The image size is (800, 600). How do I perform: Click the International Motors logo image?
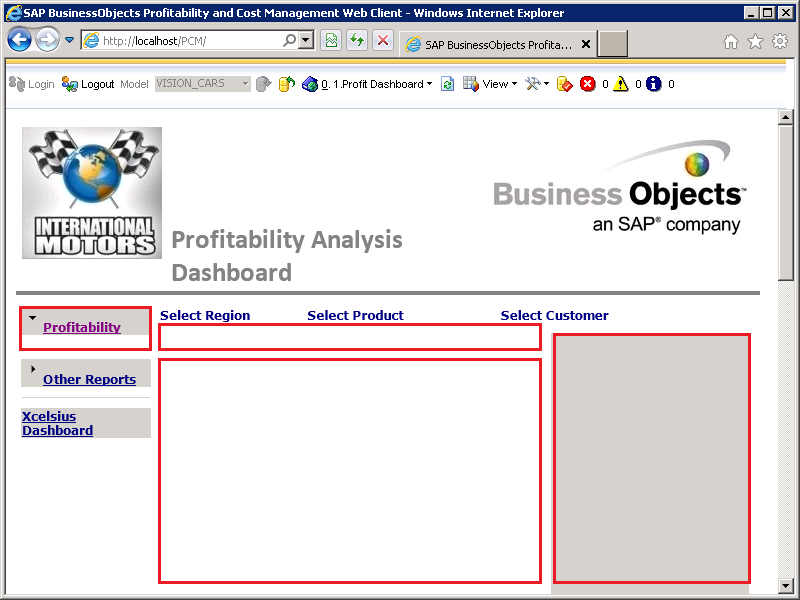[x=92, y=193]
